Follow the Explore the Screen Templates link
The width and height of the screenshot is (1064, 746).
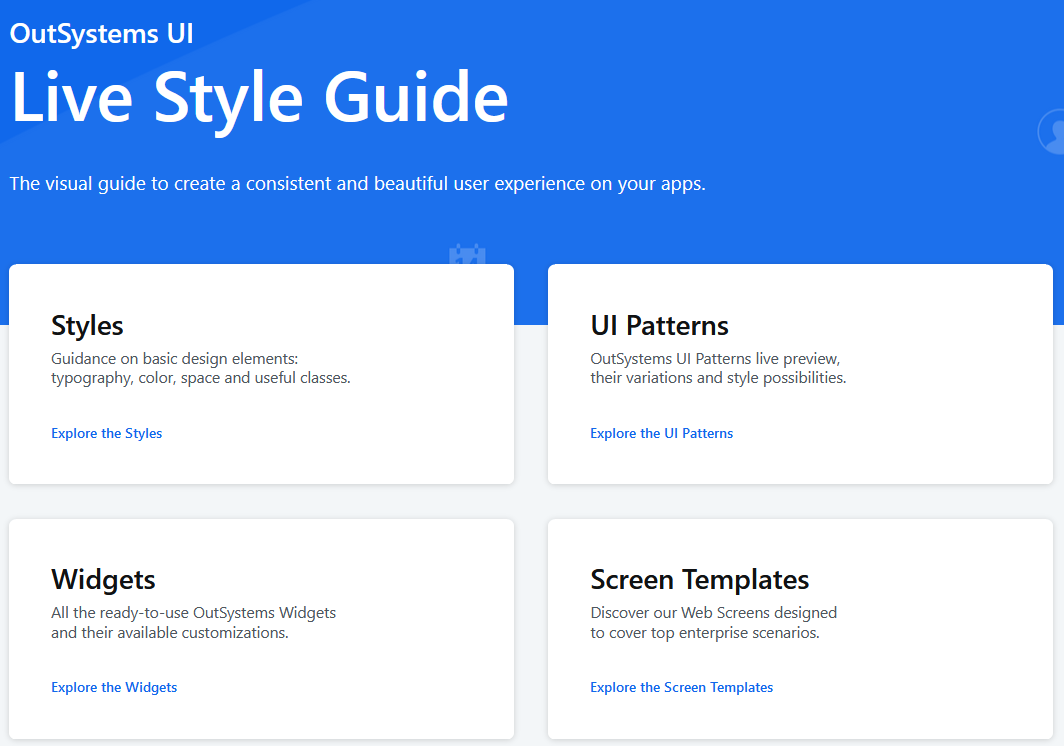coord(681,687)
